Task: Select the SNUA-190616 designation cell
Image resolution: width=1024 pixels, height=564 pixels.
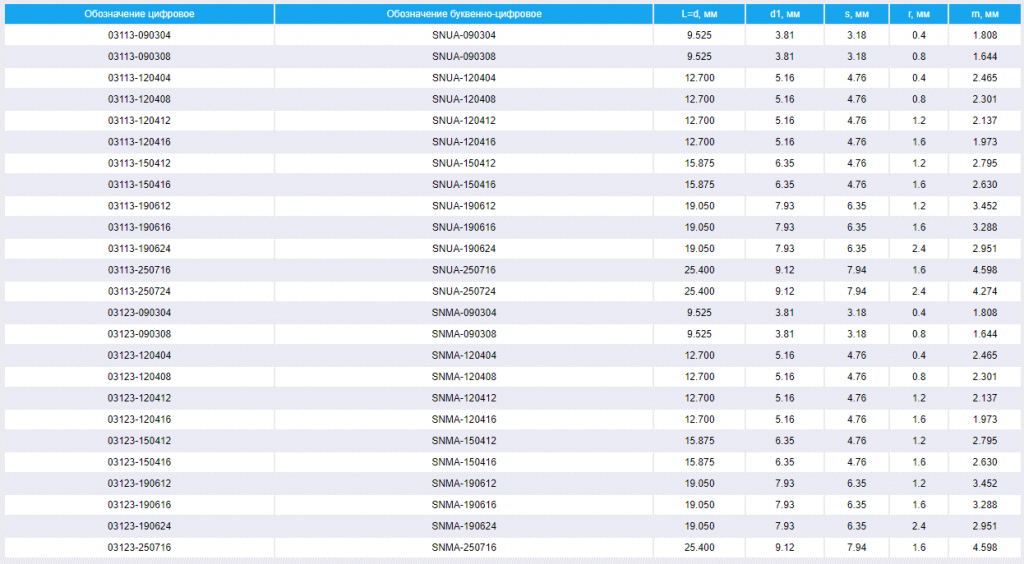Action: pyautogui.click(x=464, y=227)
